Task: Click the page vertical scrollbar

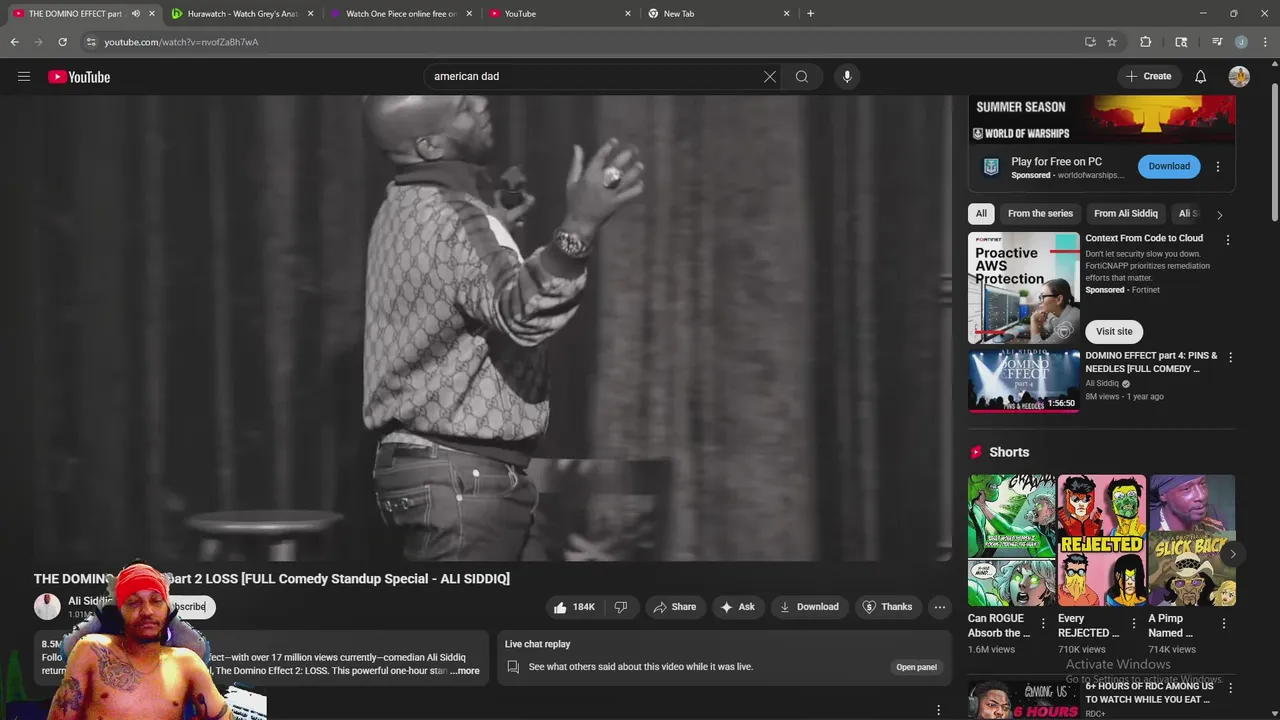Action: [x=1275, y=150]
